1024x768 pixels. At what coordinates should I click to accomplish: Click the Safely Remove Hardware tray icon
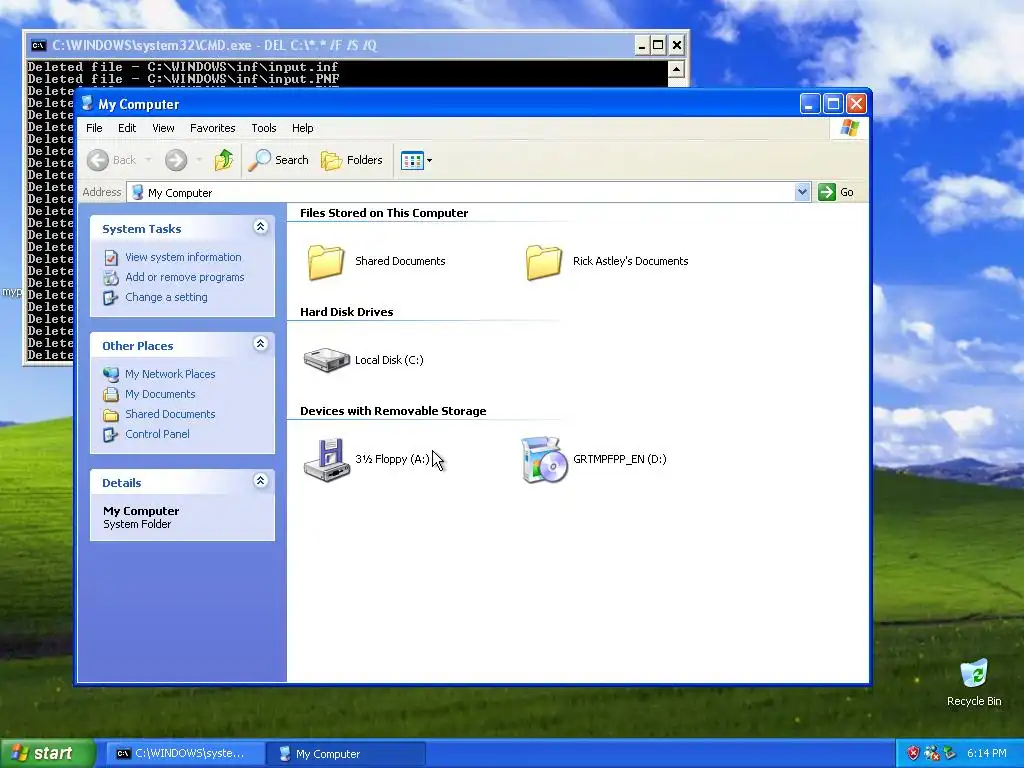[949, 753]
